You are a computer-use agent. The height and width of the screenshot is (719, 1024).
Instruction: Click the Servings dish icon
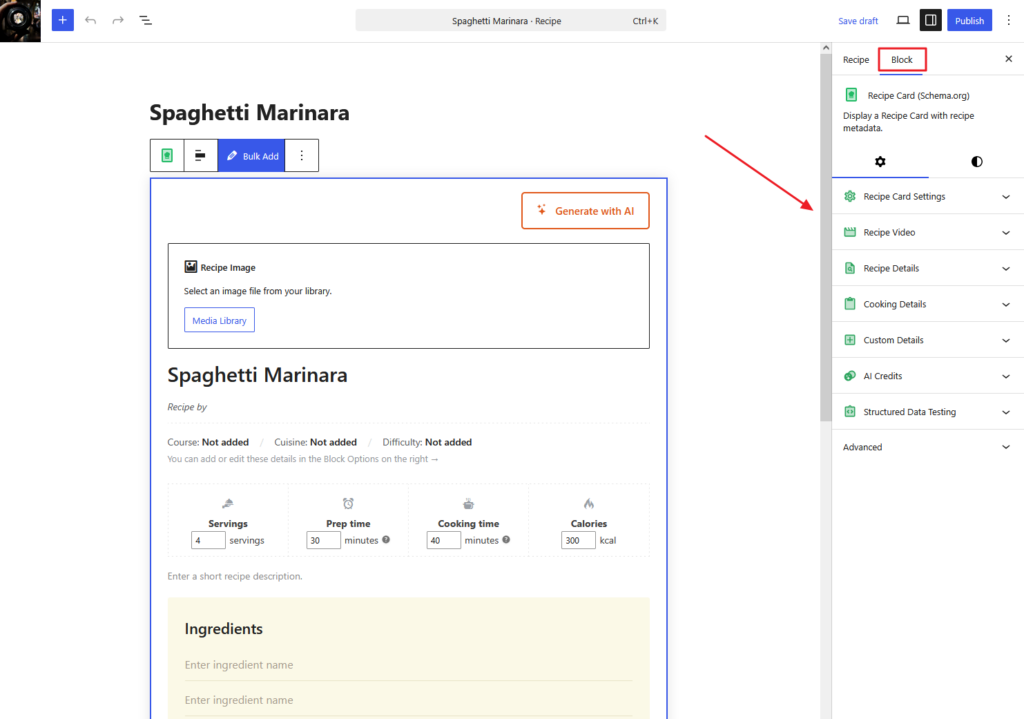click(x=227, y=503)
